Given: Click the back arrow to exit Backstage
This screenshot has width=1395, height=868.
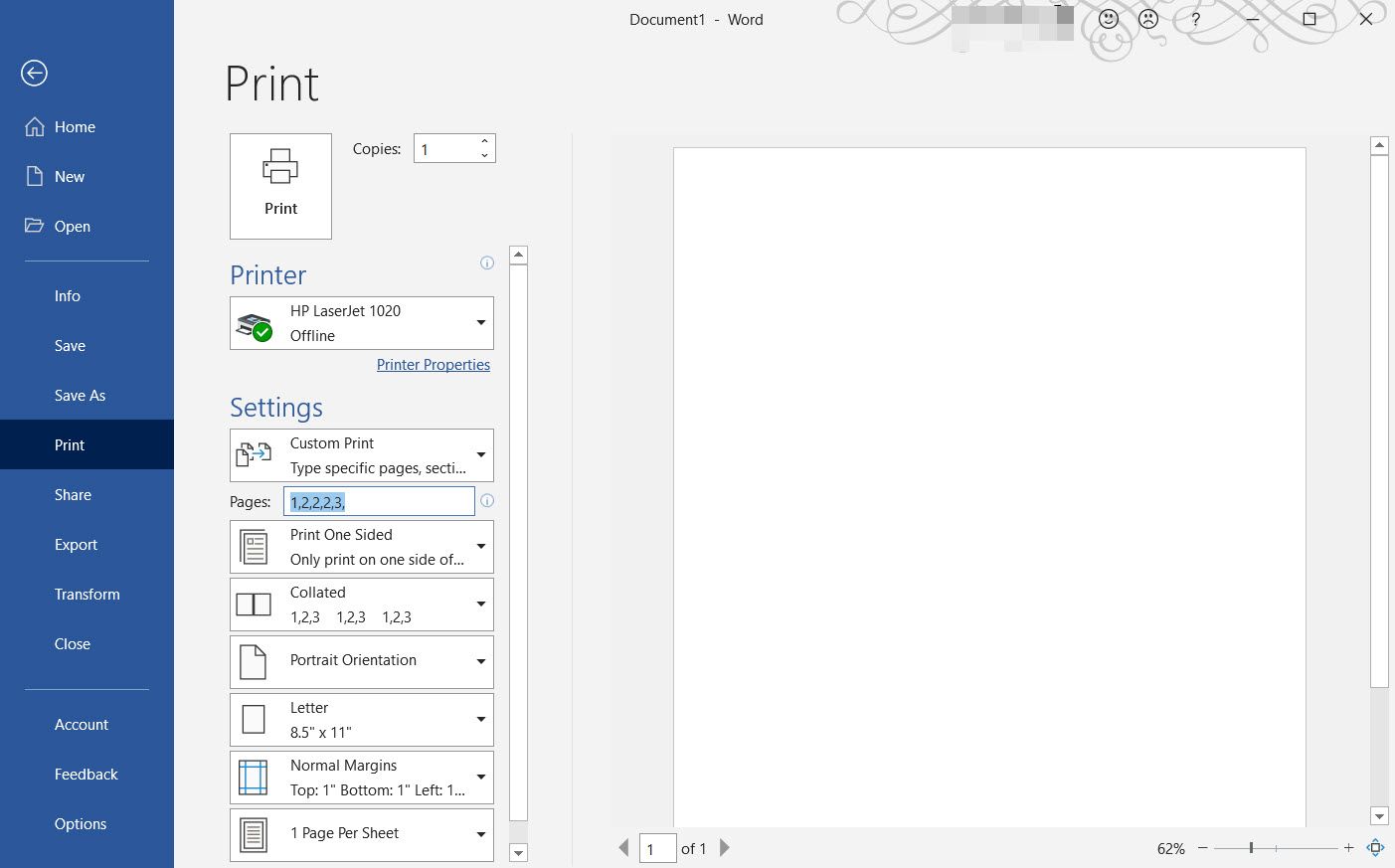Looking at the screenshot, I should (34, 73).
